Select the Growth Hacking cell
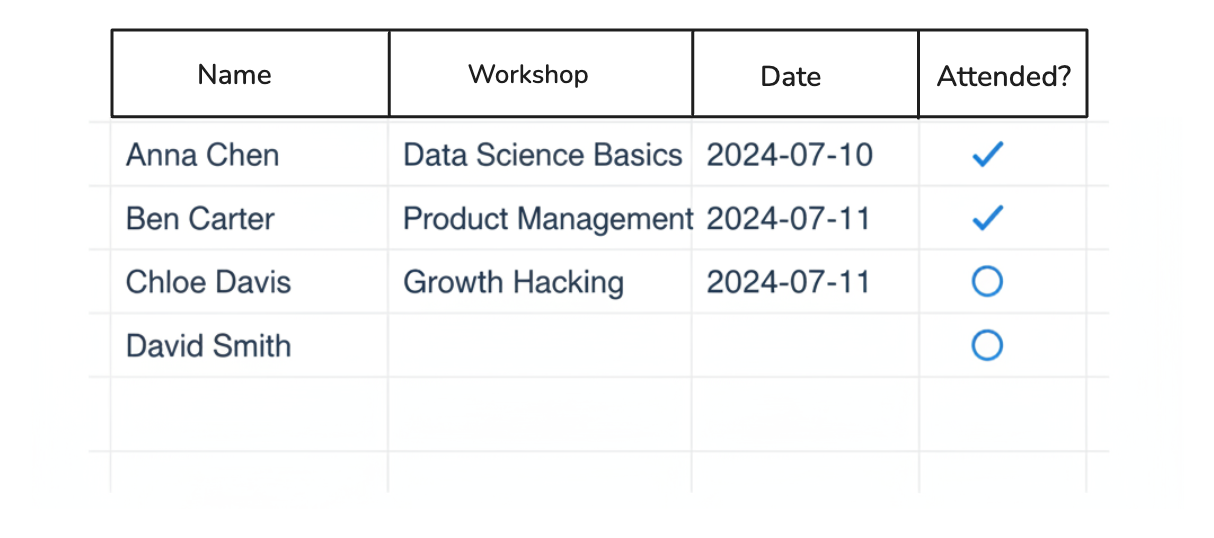Viewport: 1214px width, 538px height. coord(513,282)
